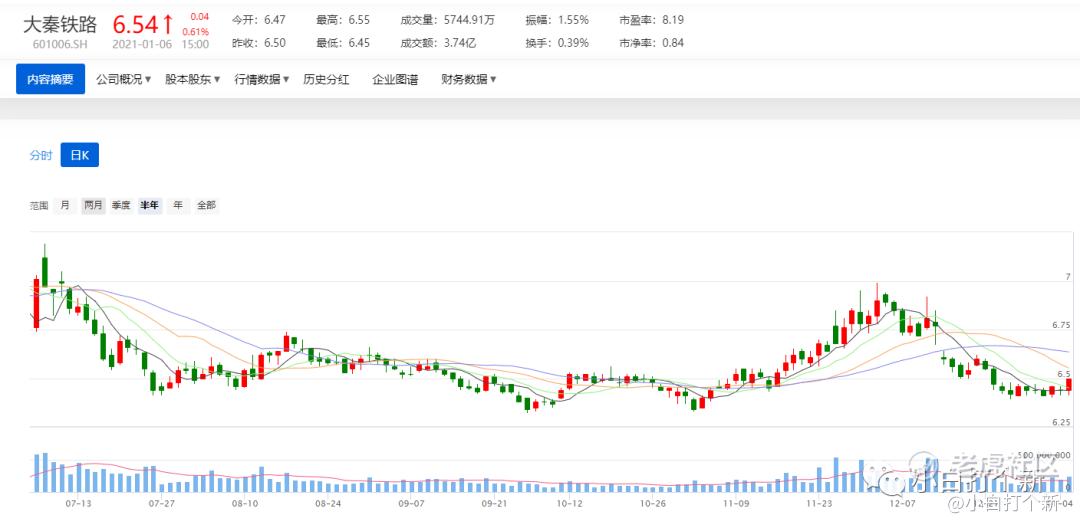
Task: Click the 6.25 price axis label
Action: [1061, 423]
